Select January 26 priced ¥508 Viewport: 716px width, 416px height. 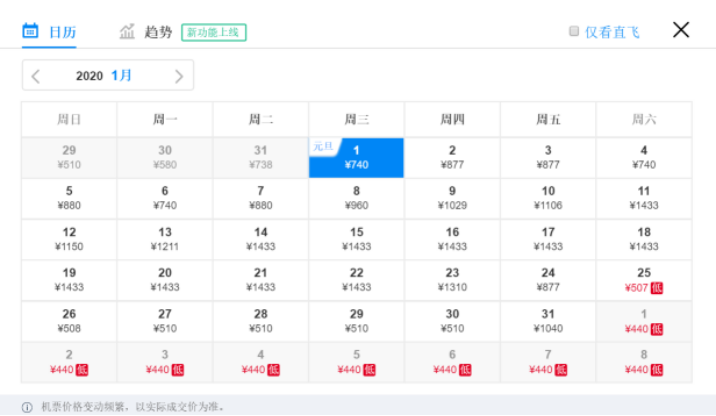coord(69,321)
